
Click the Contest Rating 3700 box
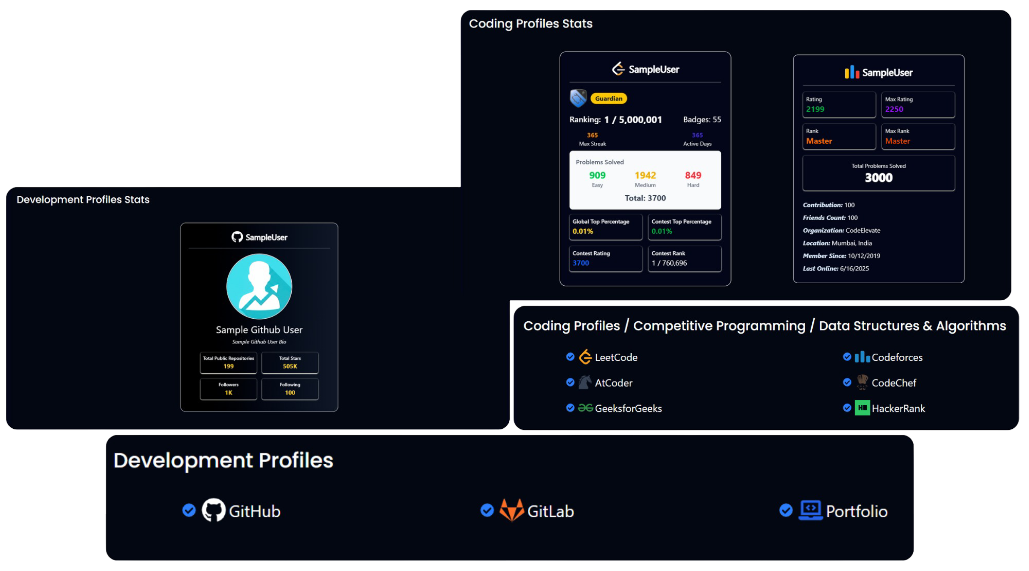point(606,258)
